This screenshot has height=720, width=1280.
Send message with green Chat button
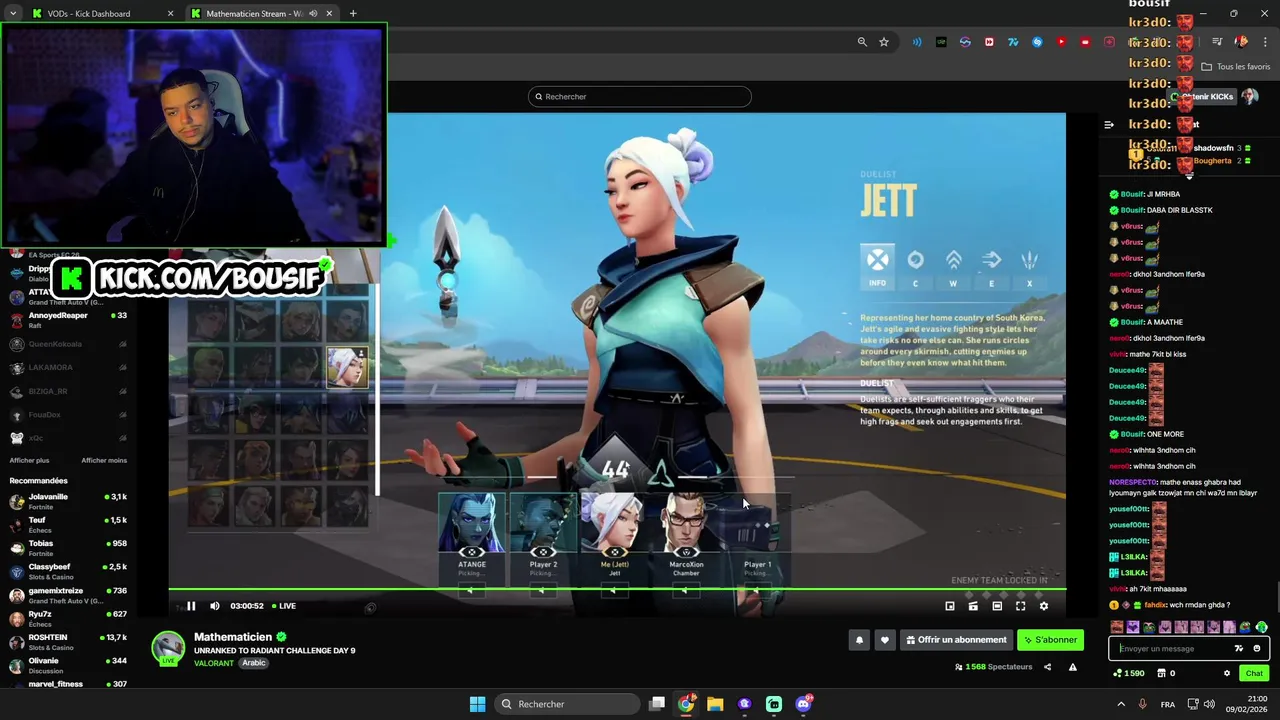1254,673
